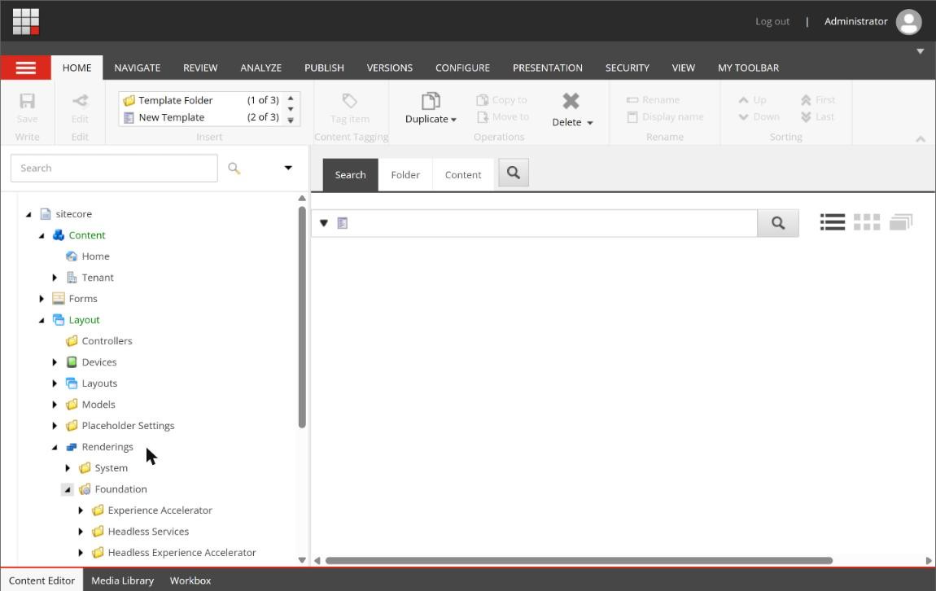Open the NAVIGATE ribbon tab
Viewport: 936px width, 591px height.
click(137, 68)
